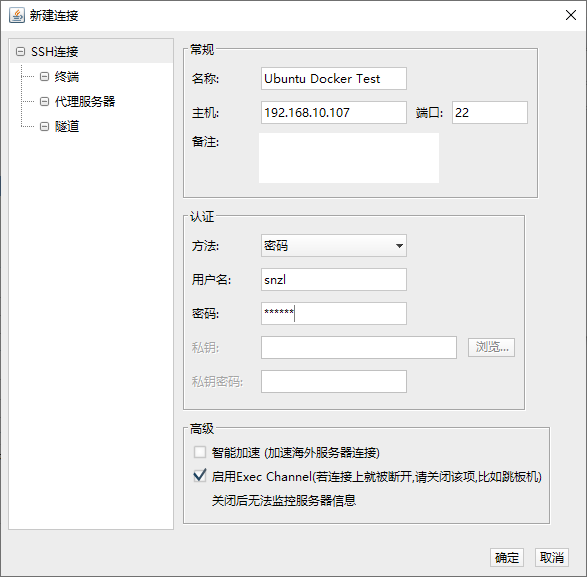The height and width of the screenshot is (577, 587).
Task: Click the expander icon beside 终端
Action: point(44,77)
